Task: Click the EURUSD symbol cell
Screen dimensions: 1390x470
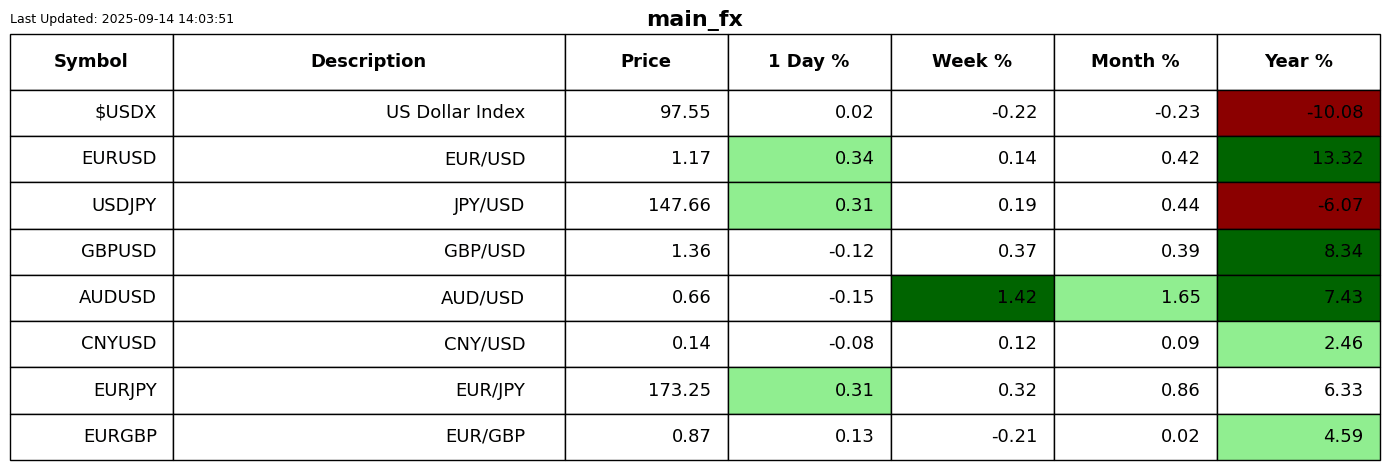Action: pyautogui.click(x=91, y=159)
